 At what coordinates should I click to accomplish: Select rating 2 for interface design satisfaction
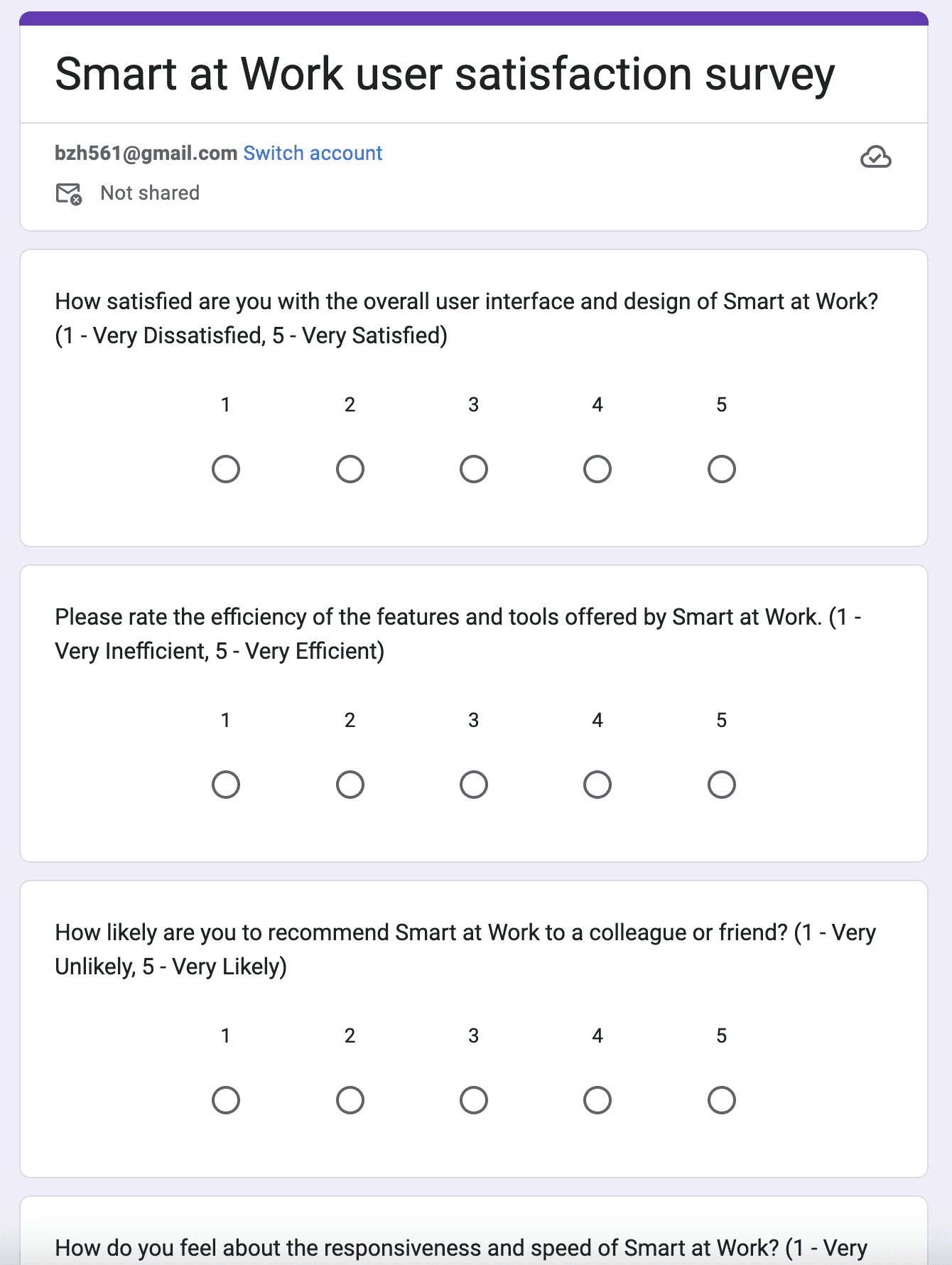click(350, 469)
